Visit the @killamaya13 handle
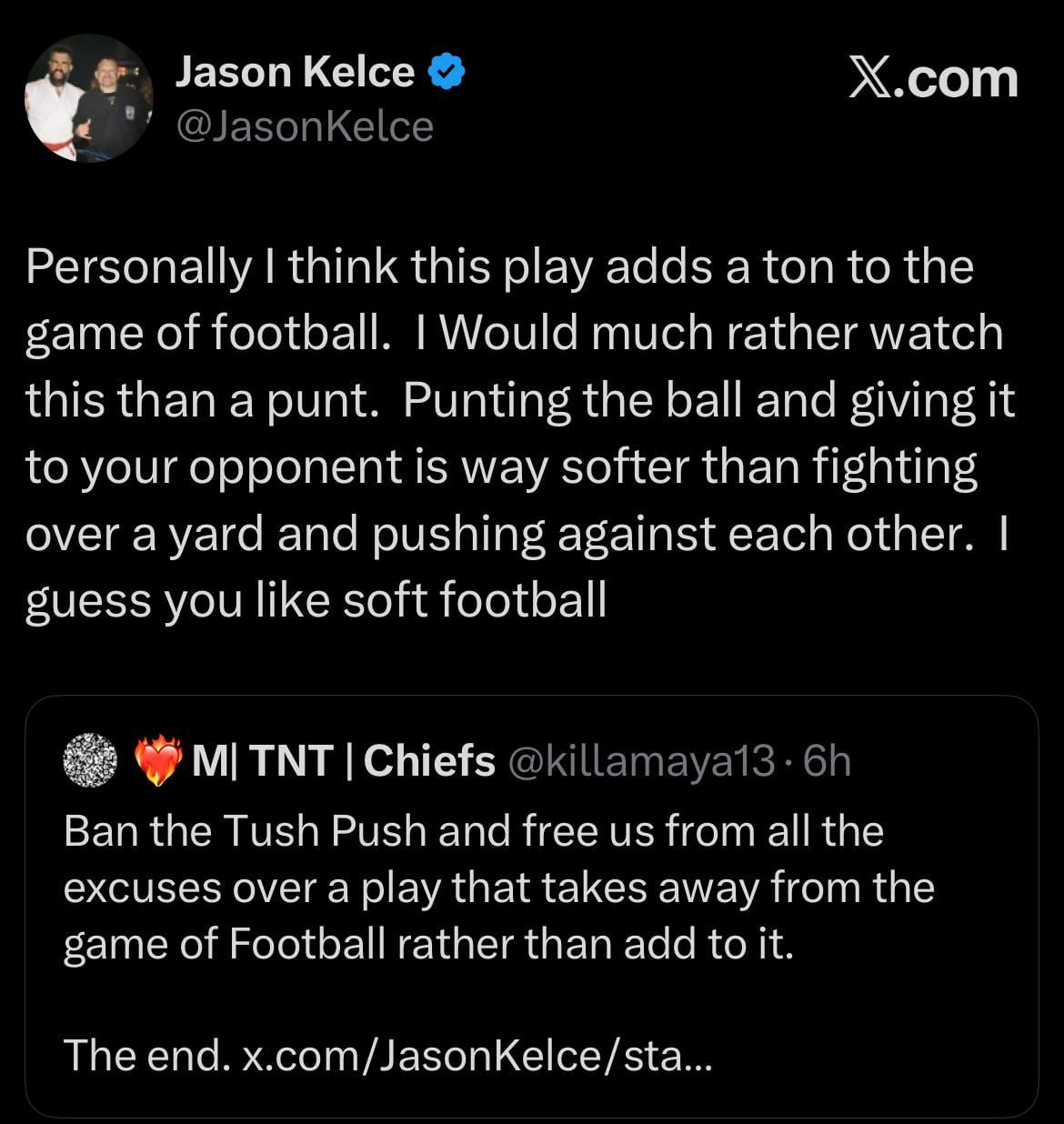Screen dimensions: 1064x1124 click(x=639, y=761)
